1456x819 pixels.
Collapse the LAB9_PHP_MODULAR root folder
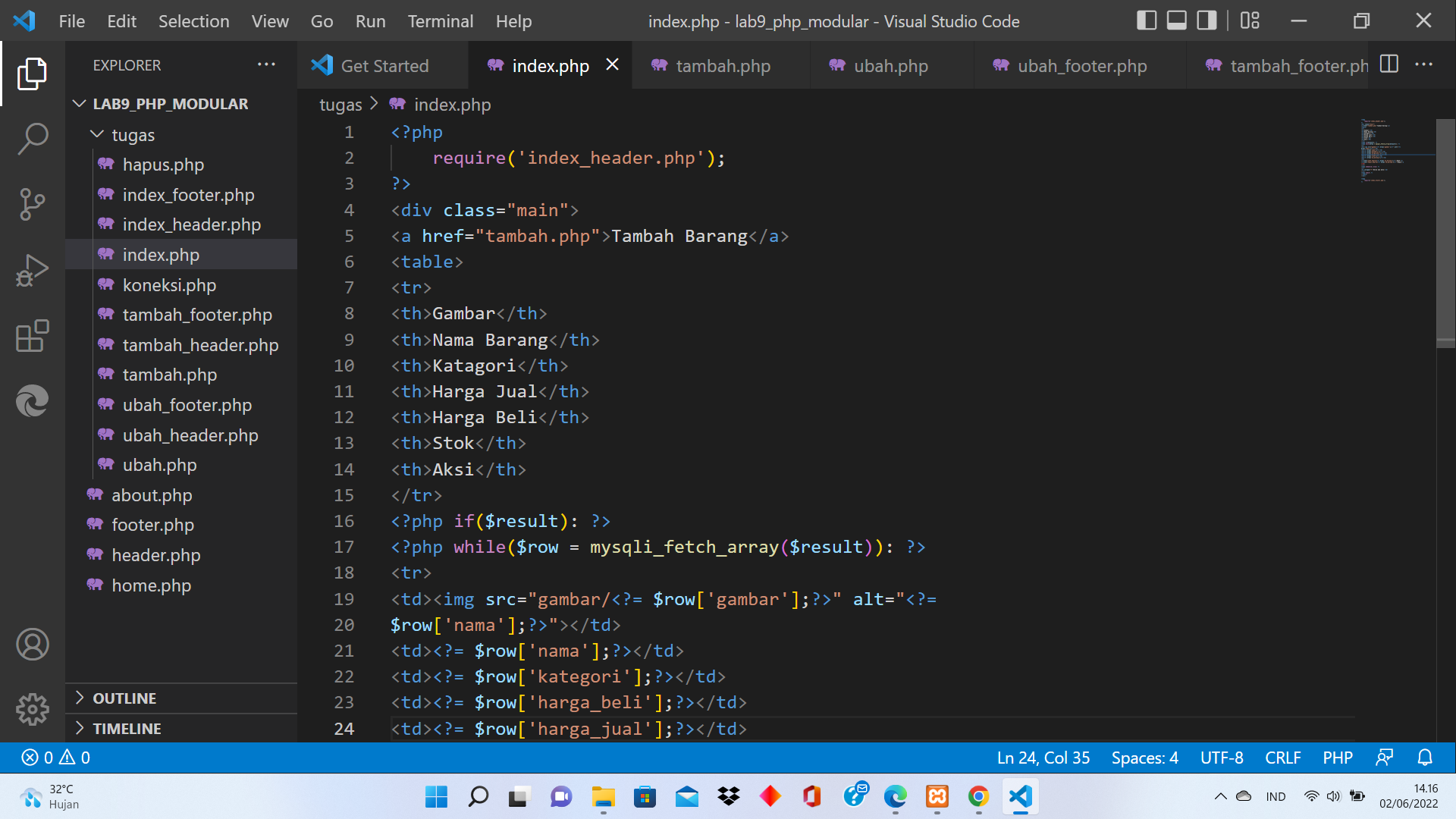182,104
